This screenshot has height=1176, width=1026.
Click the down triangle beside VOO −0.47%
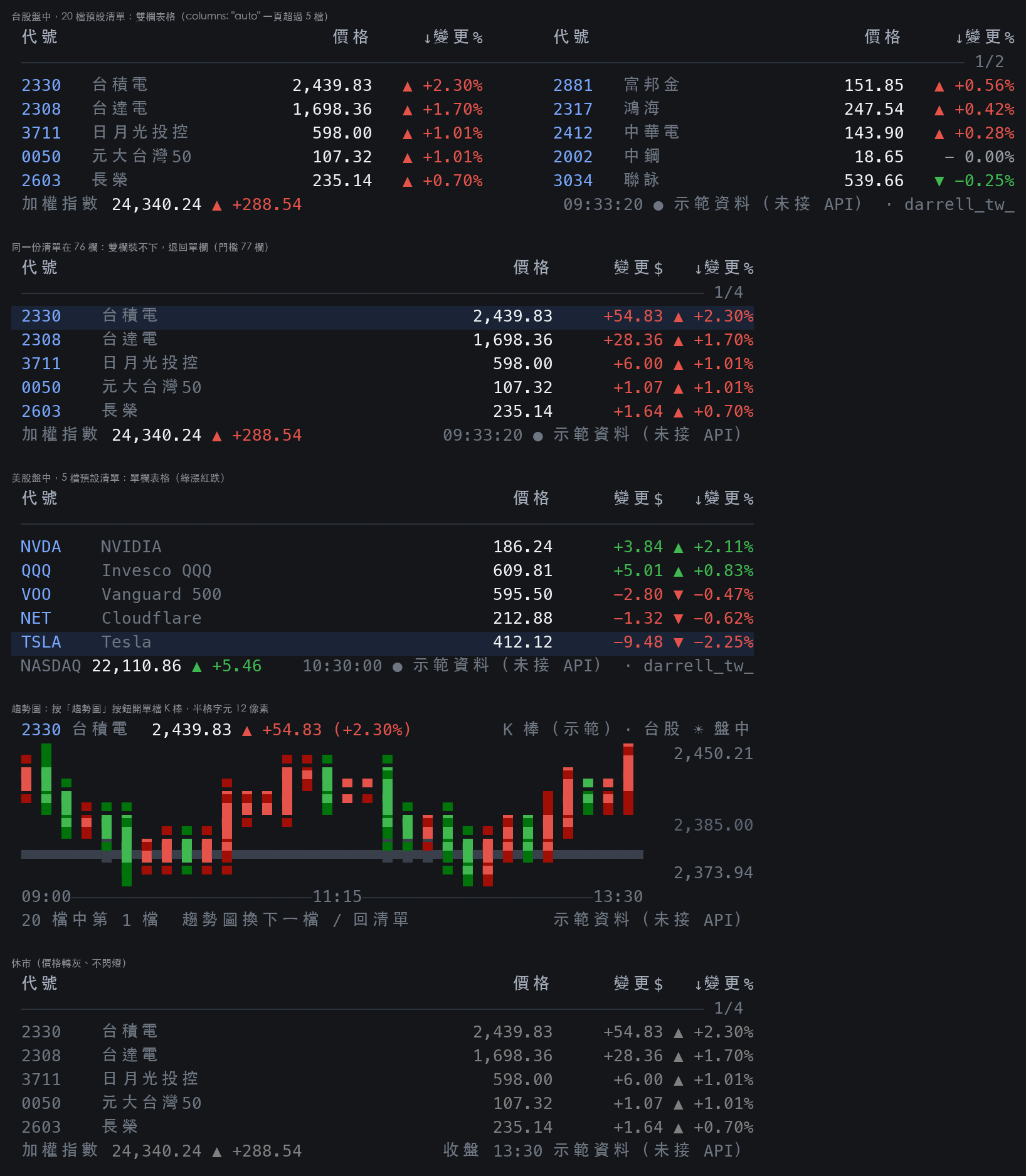pyautogui.click(x=678, y=595)
